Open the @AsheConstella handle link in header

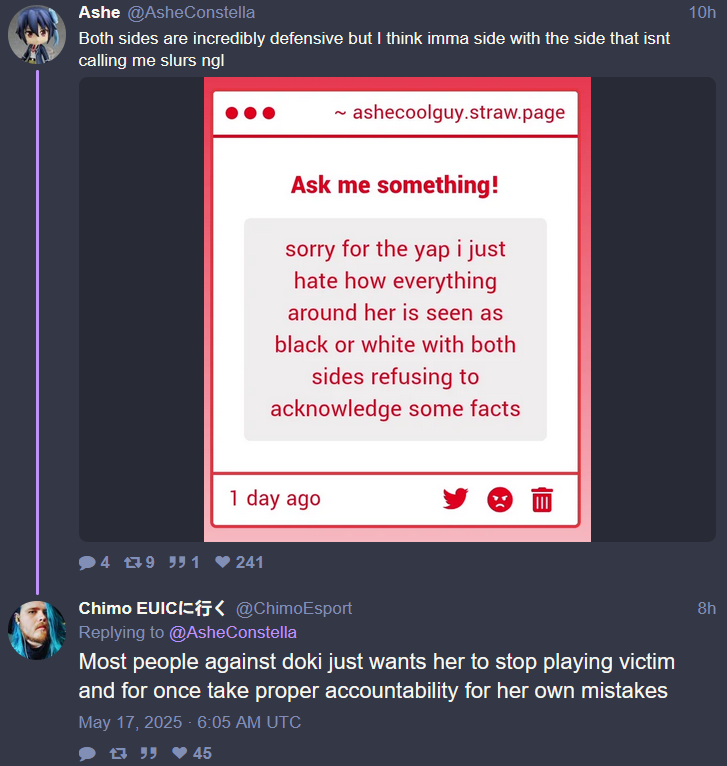(x=191, y=12)
